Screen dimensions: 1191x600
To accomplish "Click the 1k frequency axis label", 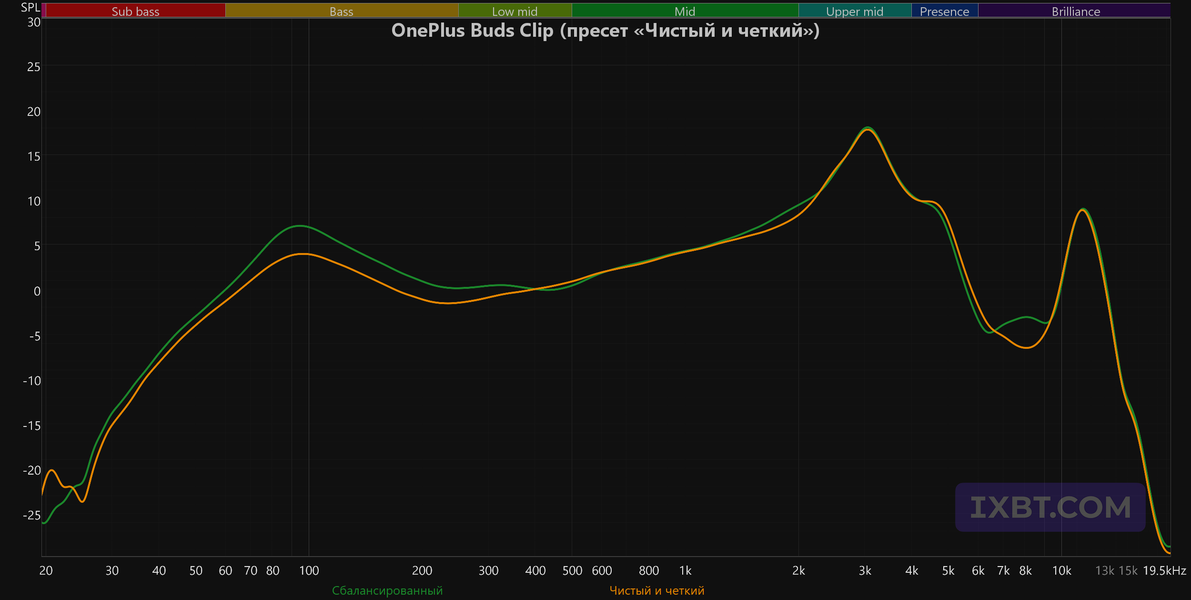I will click(685, 571).
